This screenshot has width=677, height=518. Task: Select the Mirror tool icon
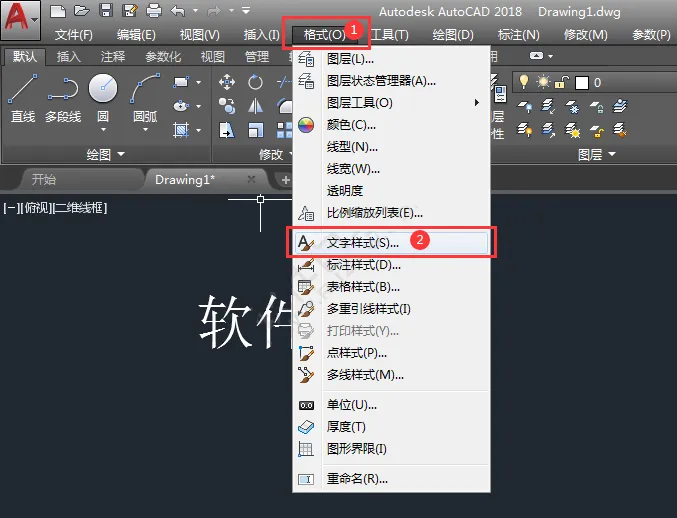point(255,106)
